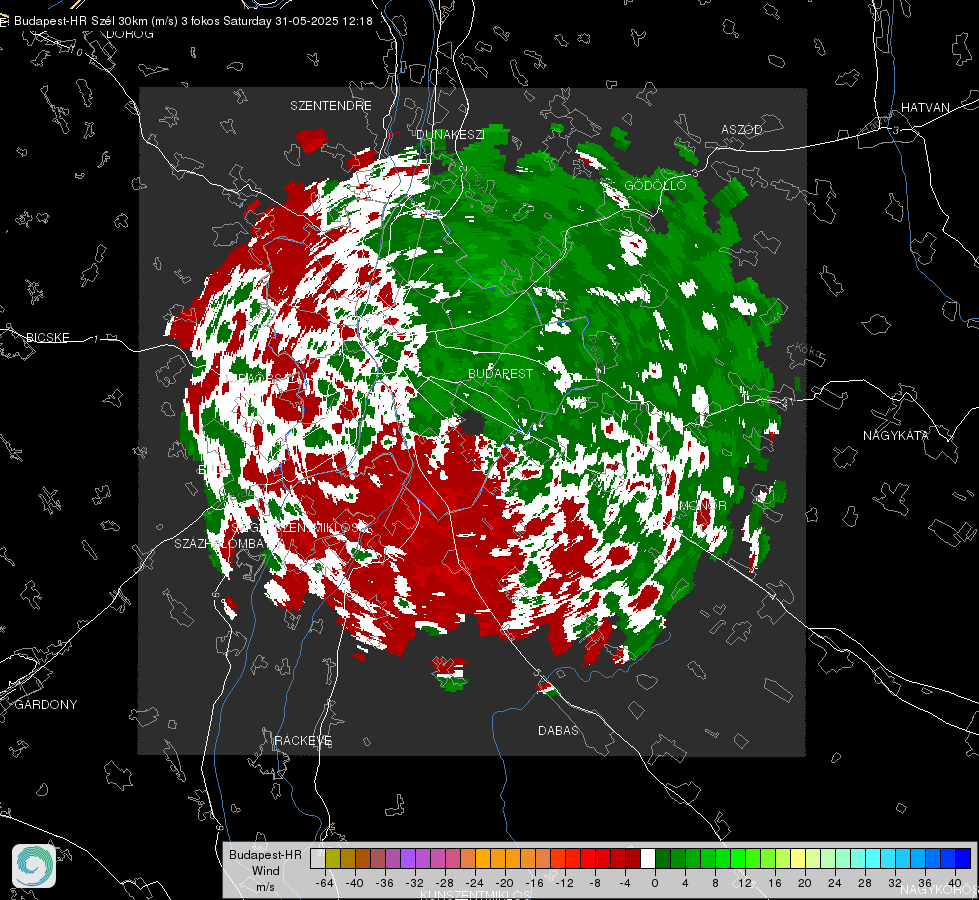
Task: Click the swirl weather service logo
Action: 34,866
